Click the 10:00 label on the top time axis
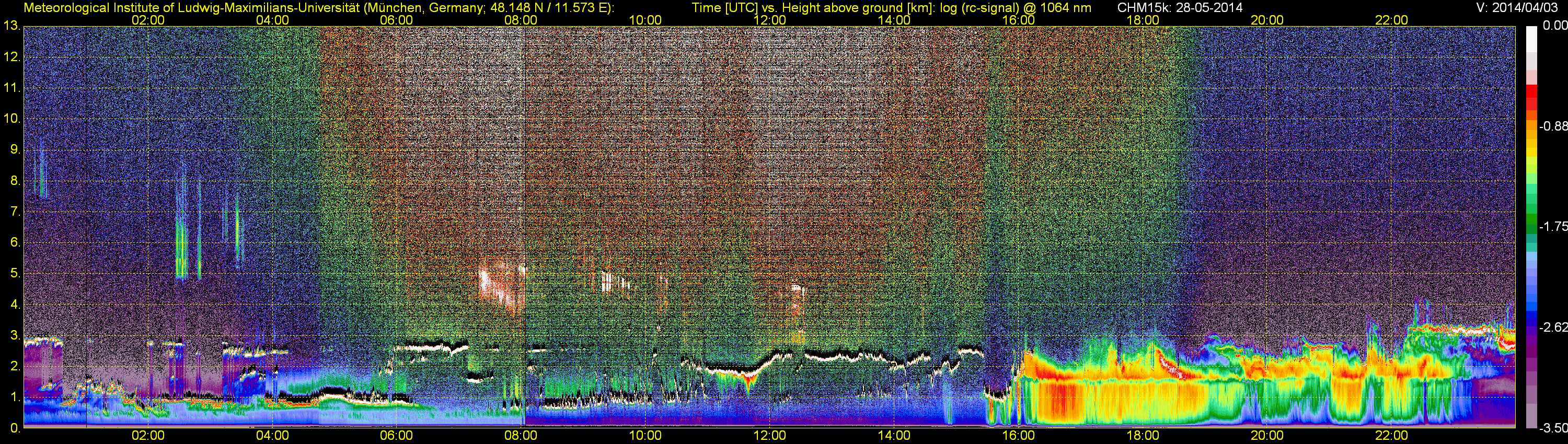 pos(645,20)
